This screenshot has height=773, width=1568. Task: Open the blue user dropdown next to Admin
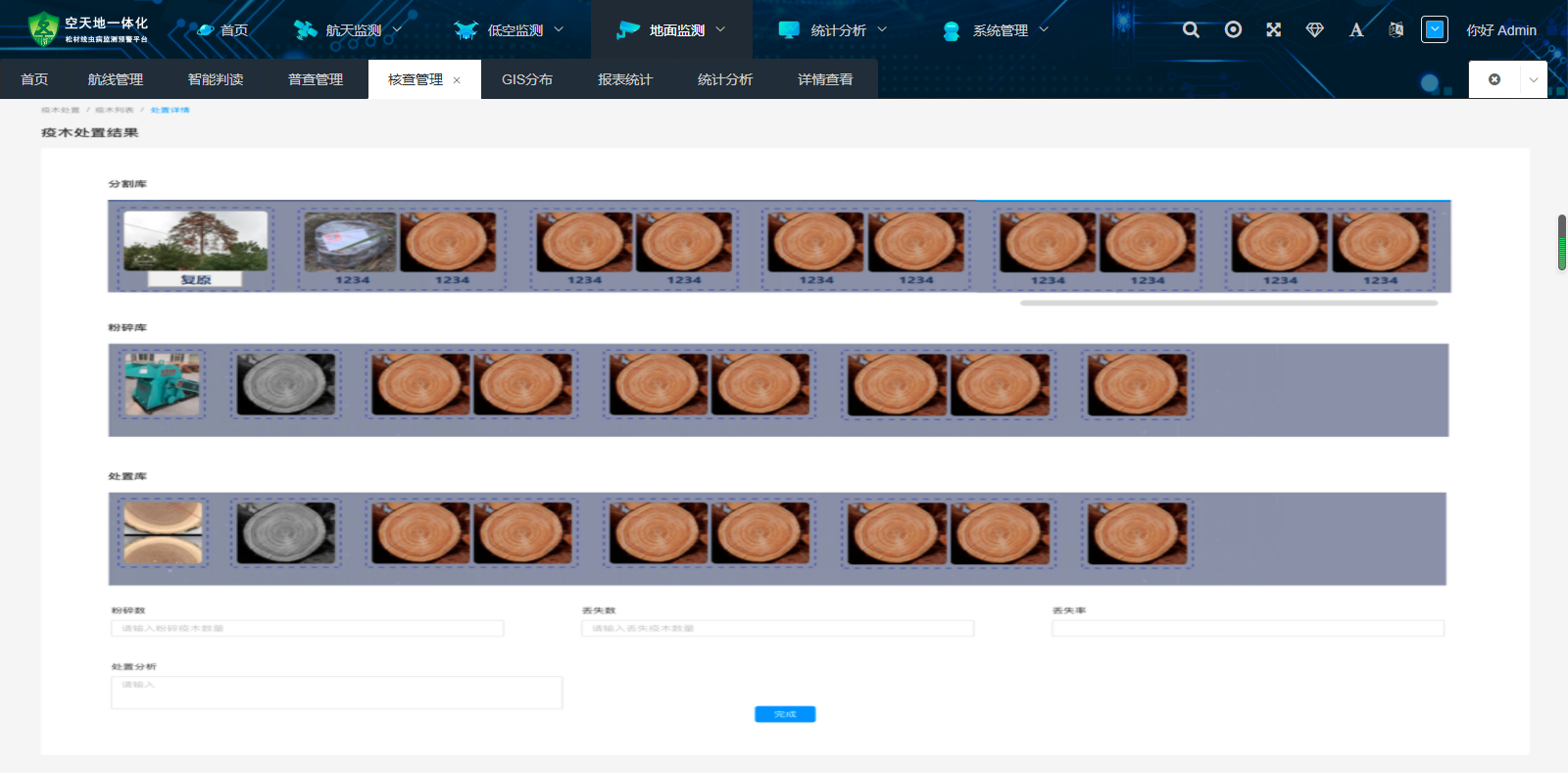[1435, 30]
